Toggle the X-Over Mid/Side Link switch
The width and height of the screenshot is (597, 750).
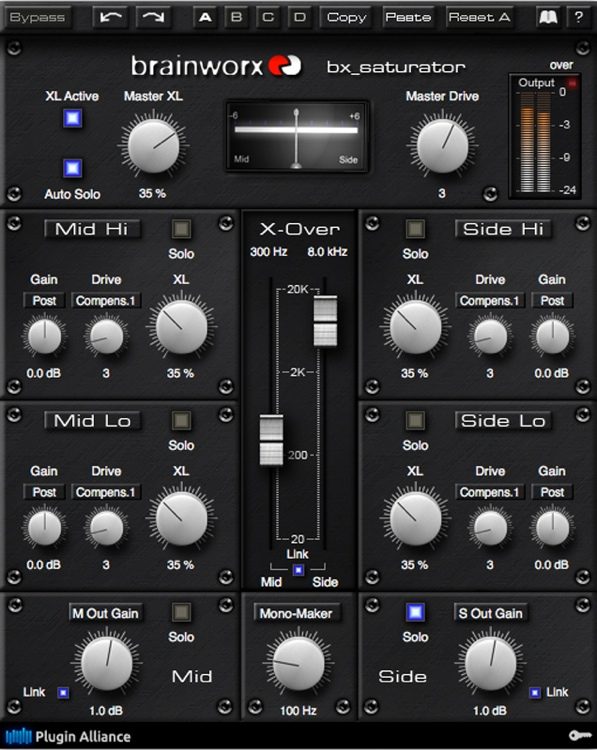tap(298, 570)
